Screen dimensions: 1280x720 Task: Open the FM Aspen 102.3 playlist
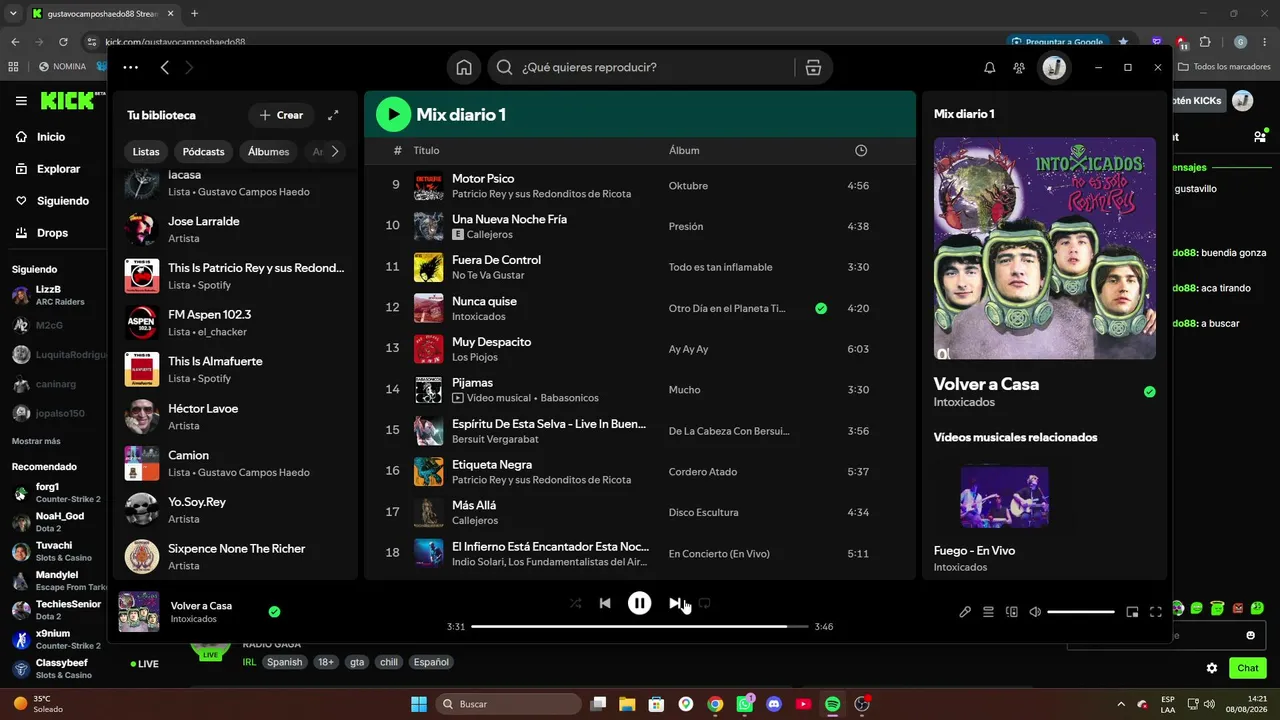pos(235,322)
